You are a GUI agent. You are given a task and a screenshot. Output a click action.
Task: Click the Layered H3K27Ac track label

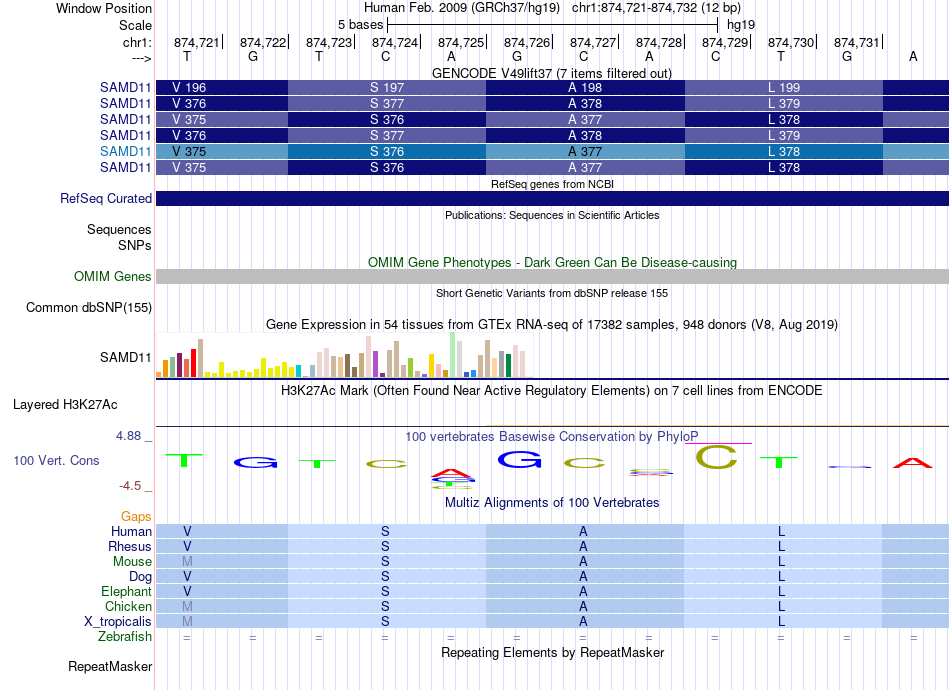pos(65,405)
